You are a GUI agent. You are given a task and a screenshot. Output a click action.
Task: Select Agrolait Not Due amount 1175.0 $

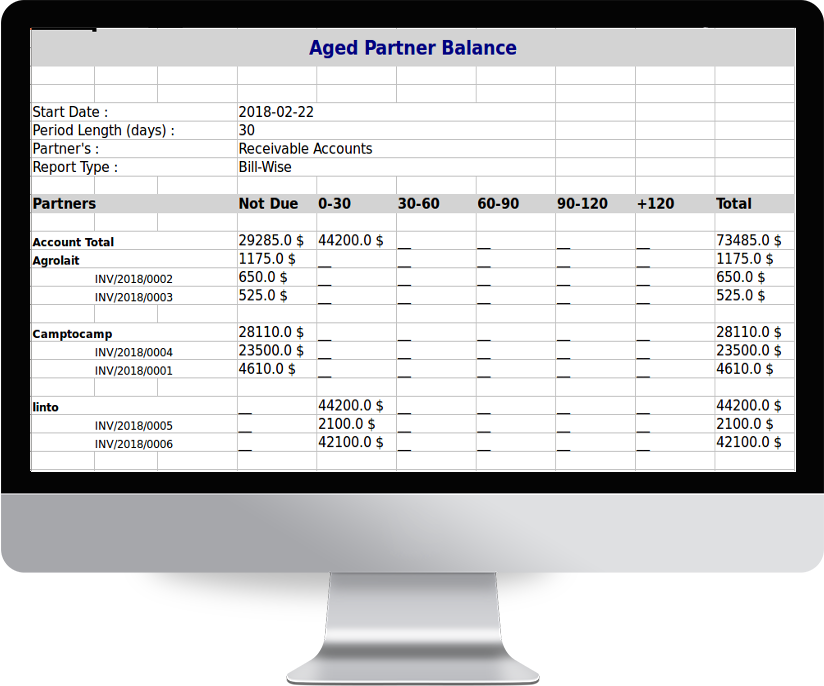[x=267, y=259]
